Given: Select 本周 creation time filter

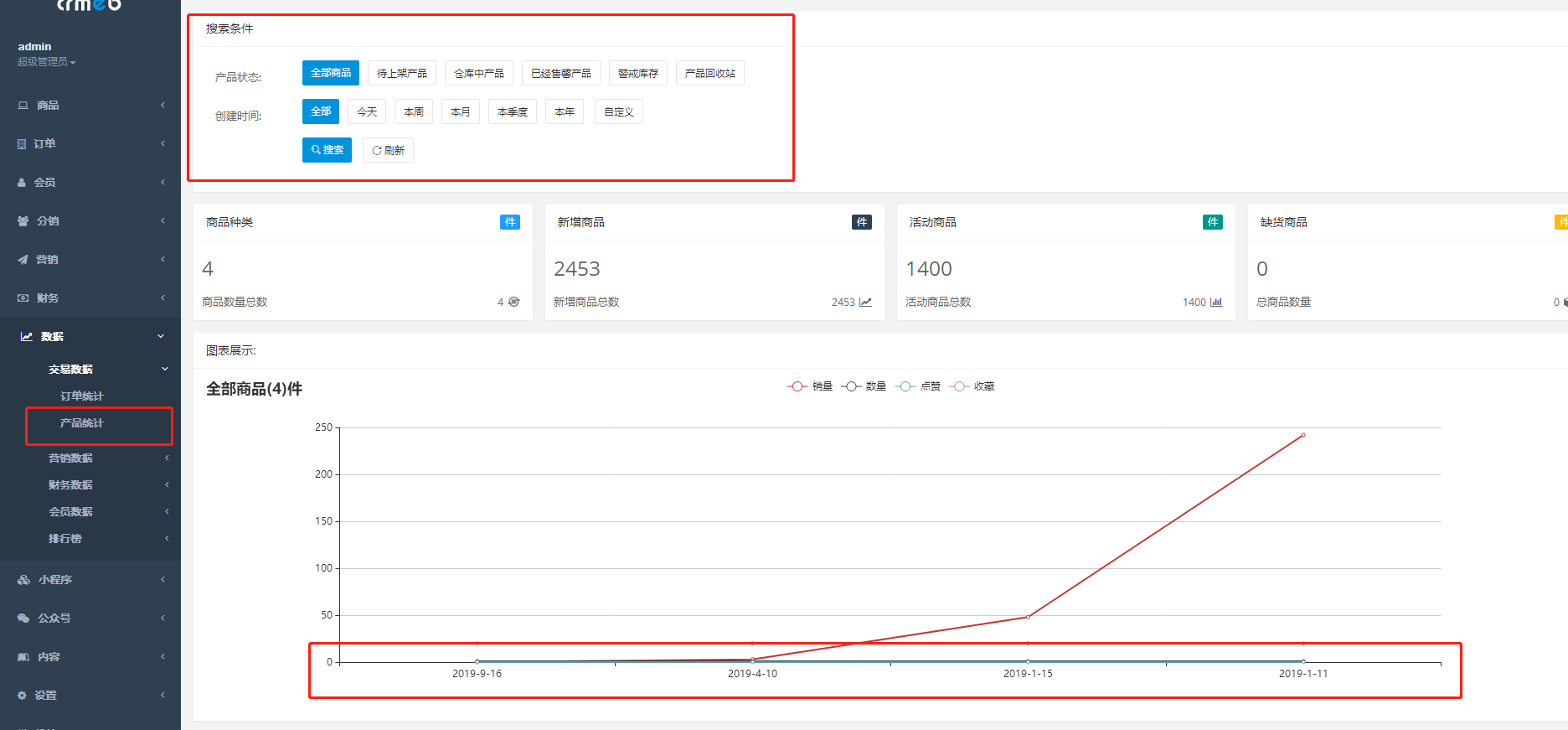Looking at the screenshot, I should (414, 111).
